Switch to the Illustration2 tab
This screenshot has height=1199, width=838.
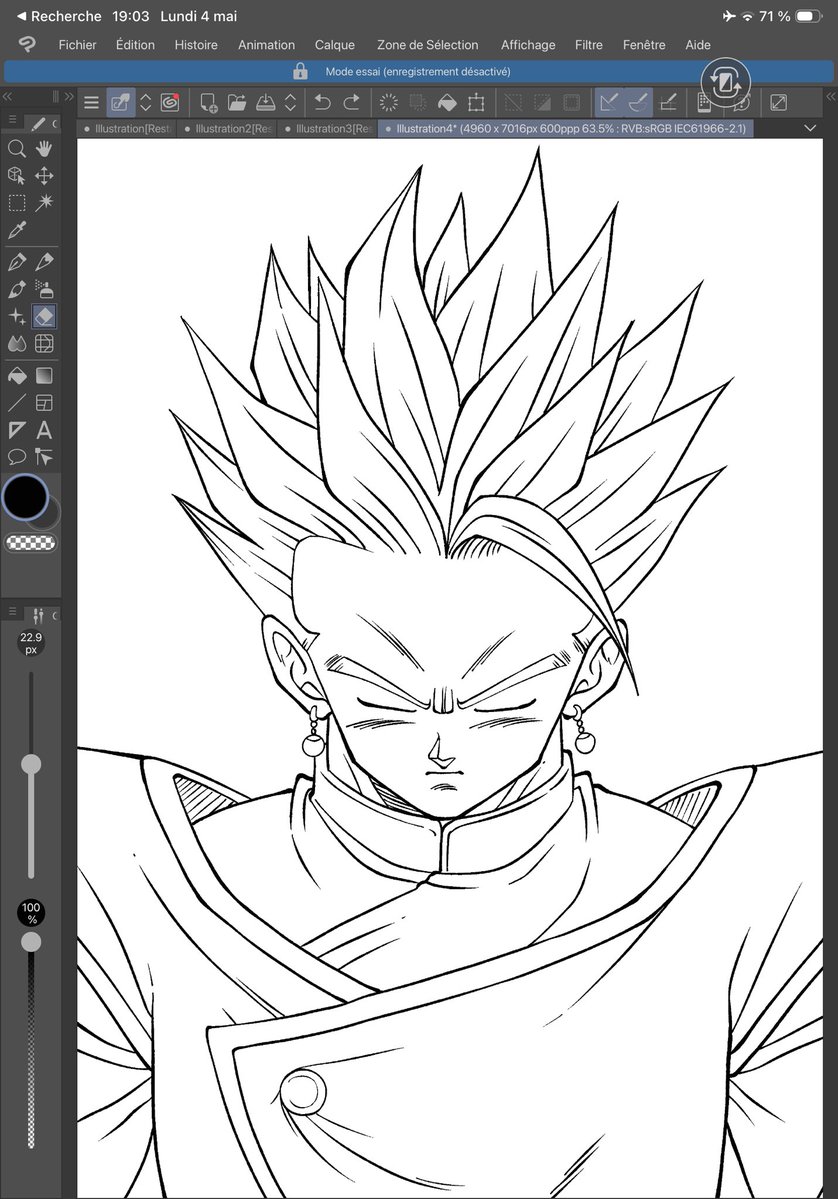coord(228,128)
